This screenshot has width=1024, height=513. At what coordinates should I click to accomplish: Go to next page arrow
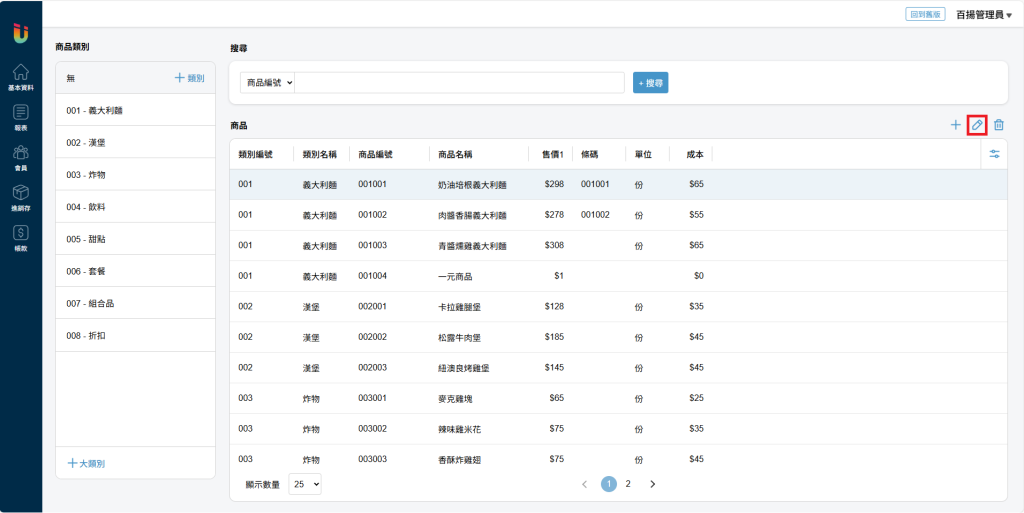[x=652, y=484]
